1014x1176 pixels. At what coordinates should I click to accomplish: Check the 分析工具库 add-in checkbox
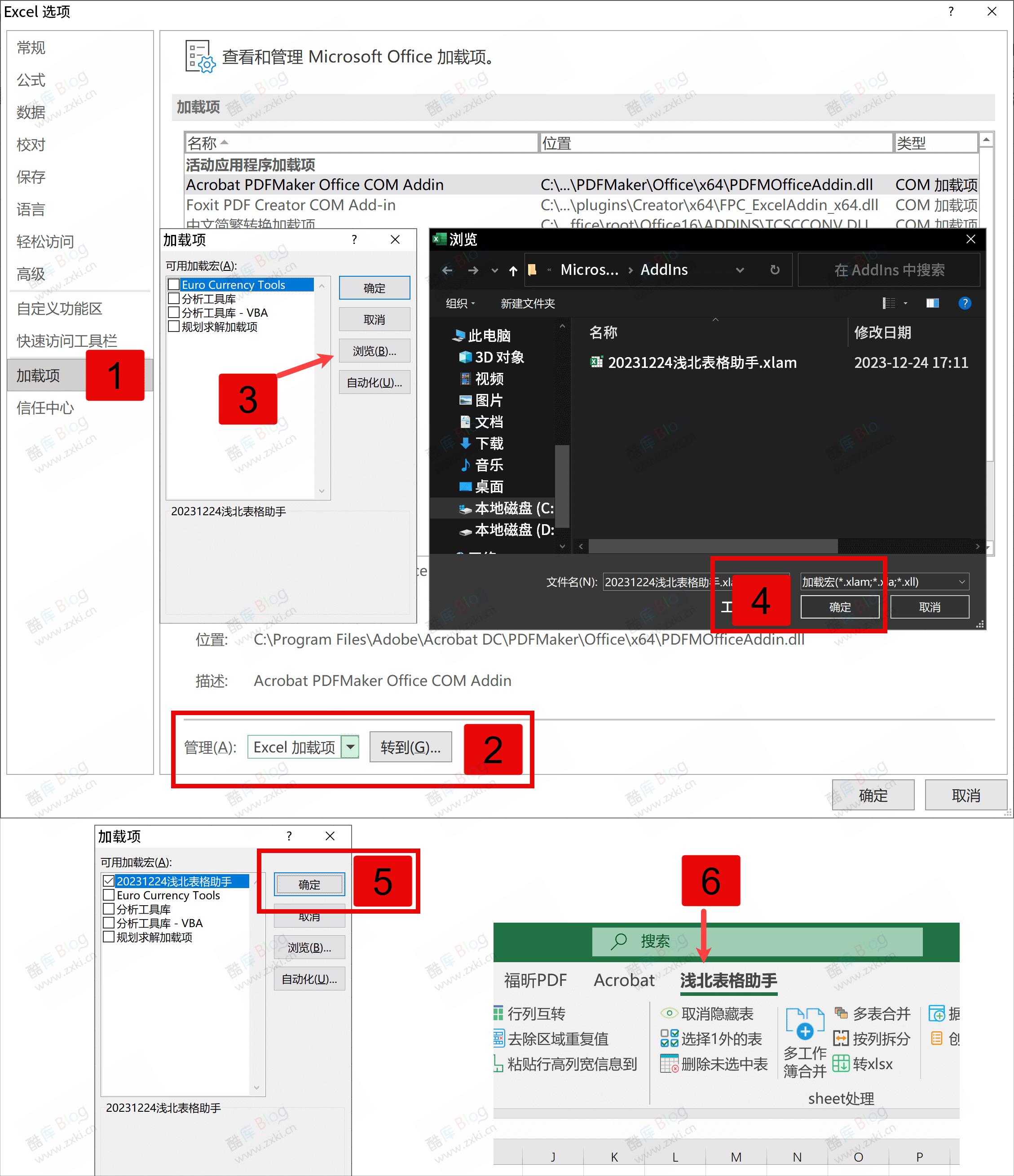pos(174,299)
